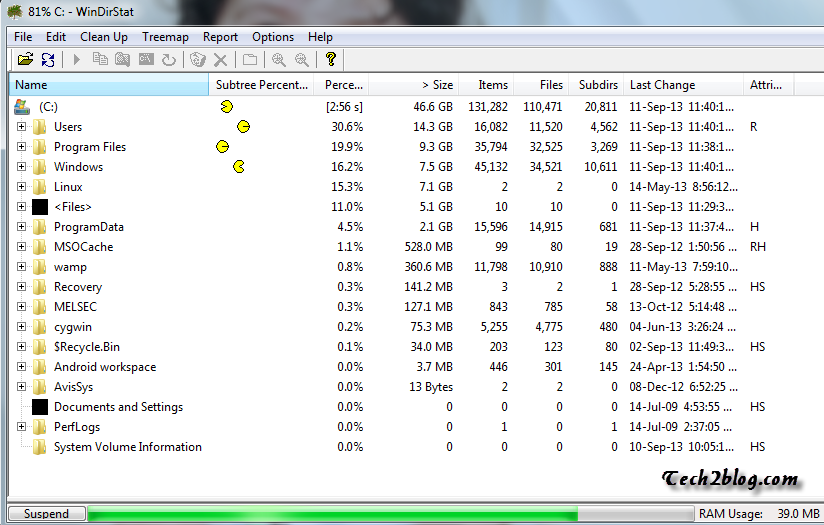Expand the Windows folder node
This screenshot has height=525, width=824.
(x=21, y=167)
